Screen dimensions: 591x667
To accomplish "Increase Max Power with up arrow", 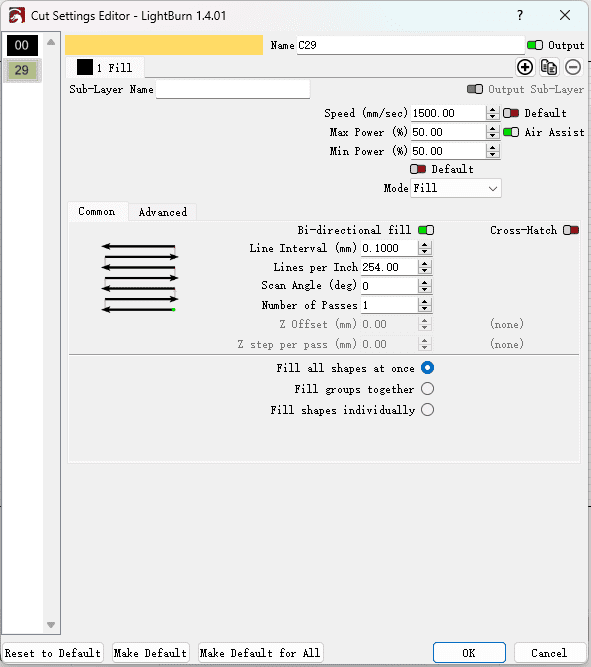I will click(493, 129).
